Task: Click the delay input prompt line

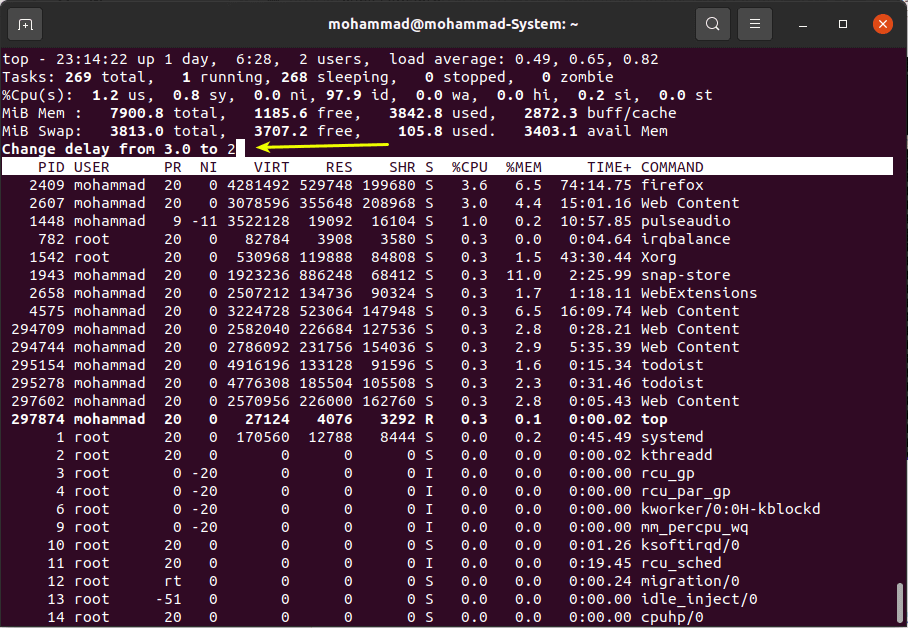Action: 119,149
